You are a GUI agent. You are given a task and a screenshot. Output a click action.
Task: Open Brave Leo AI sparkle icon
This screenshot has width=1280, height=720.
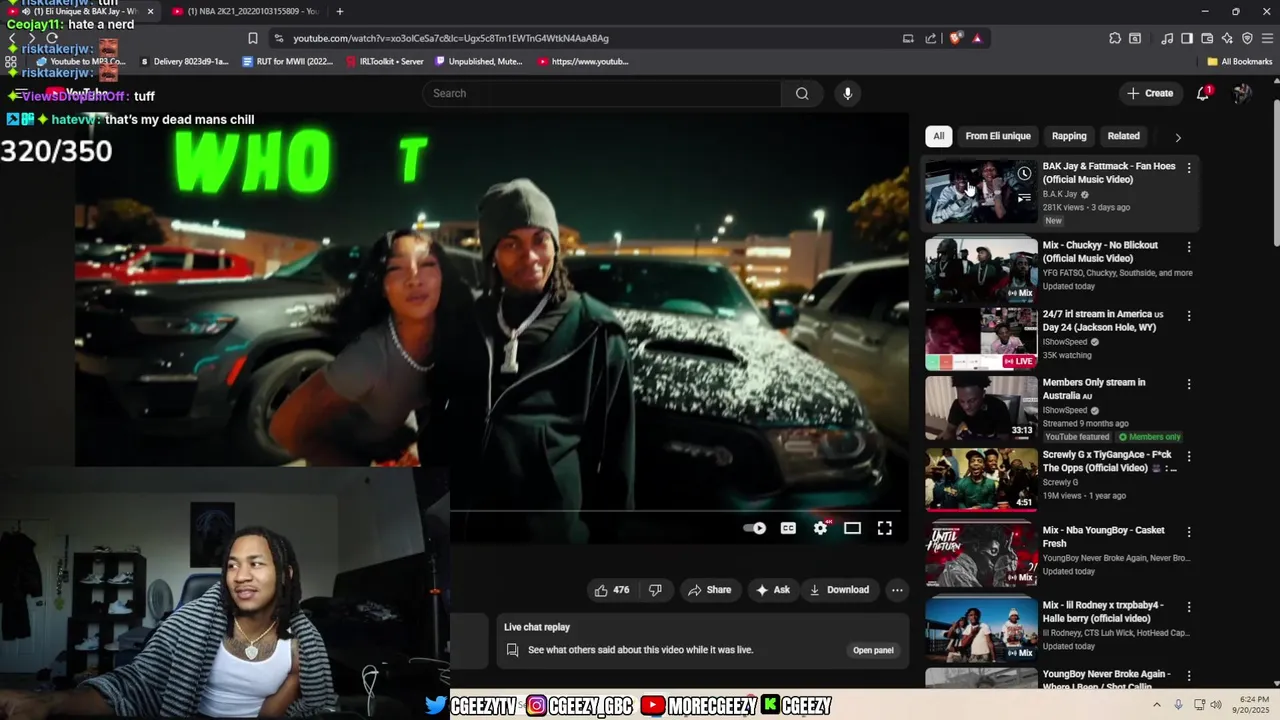pos(1227,38)
